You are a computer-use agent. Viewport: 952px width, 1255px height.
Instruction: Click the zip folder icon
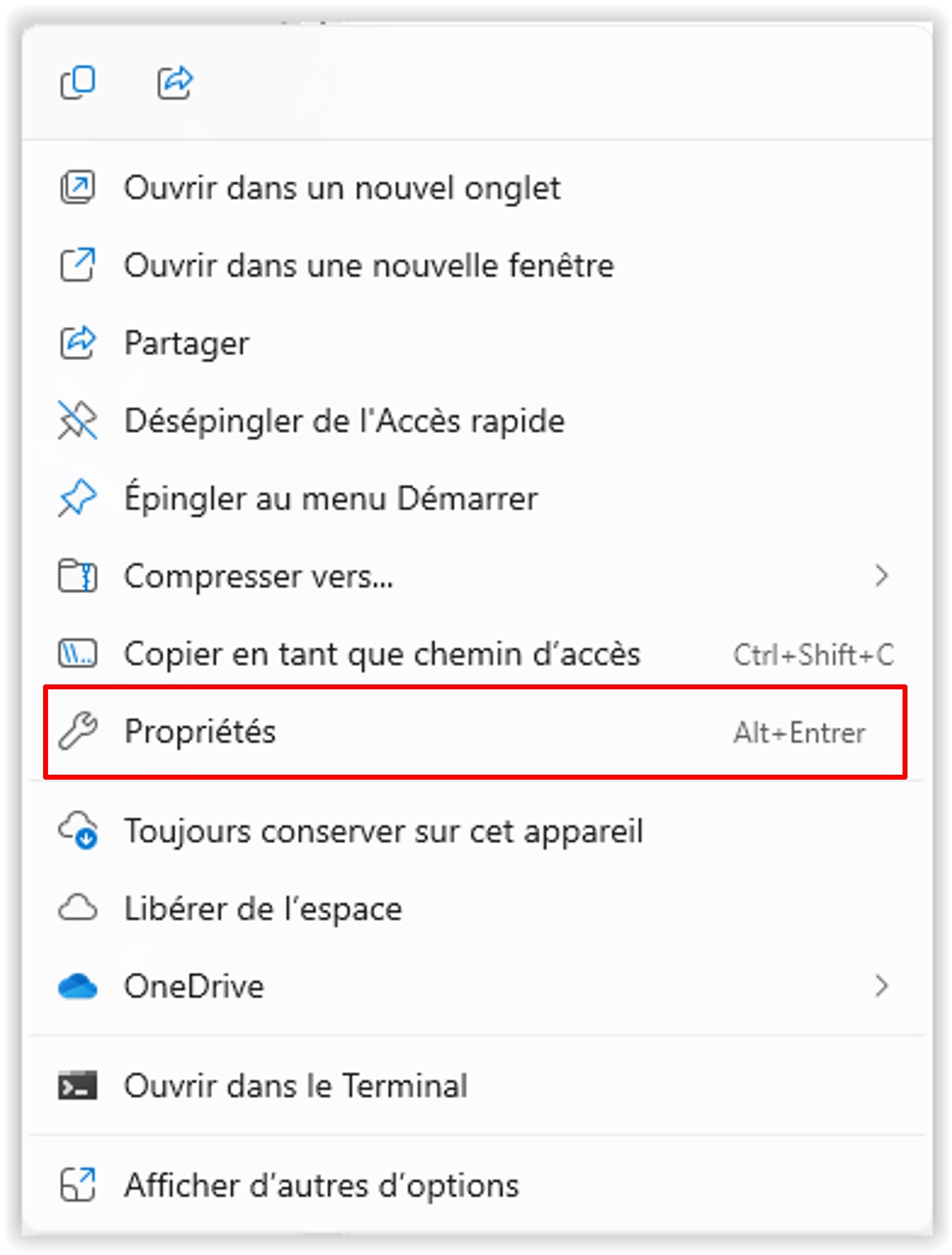pos(78,576)
